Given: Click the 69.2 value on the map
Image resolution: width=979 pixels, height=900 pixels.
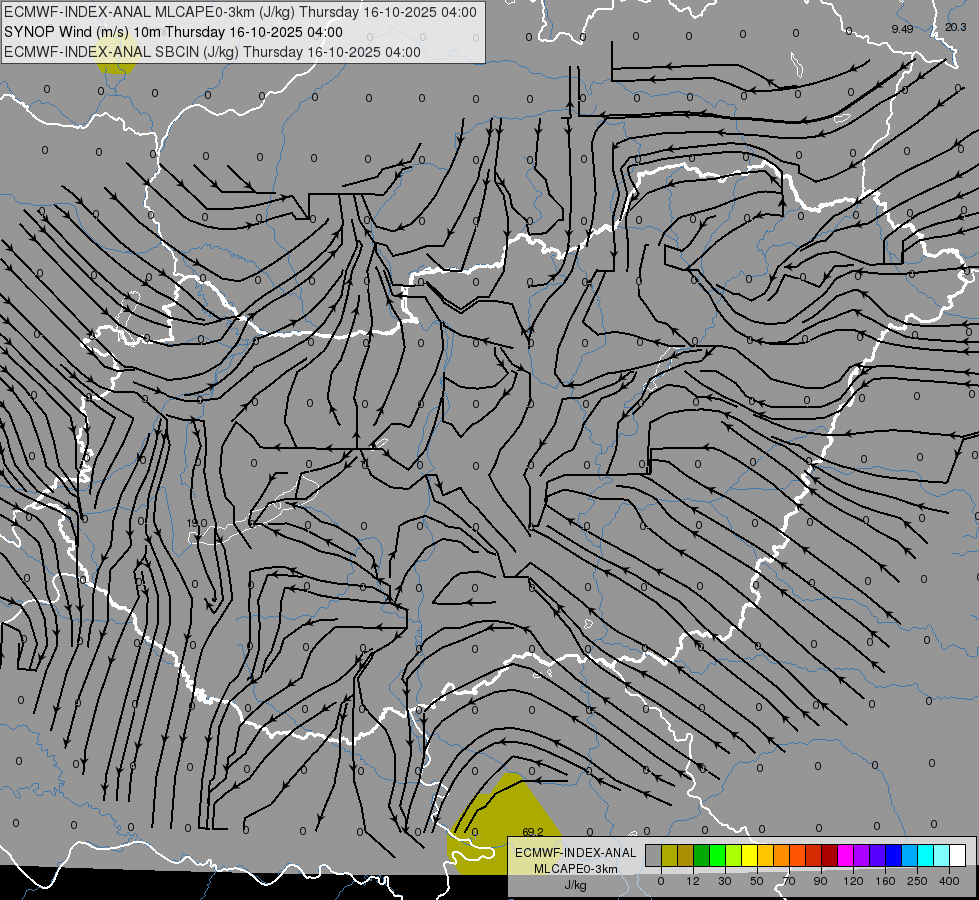Looking at the screenshot, I should (533, 832).
